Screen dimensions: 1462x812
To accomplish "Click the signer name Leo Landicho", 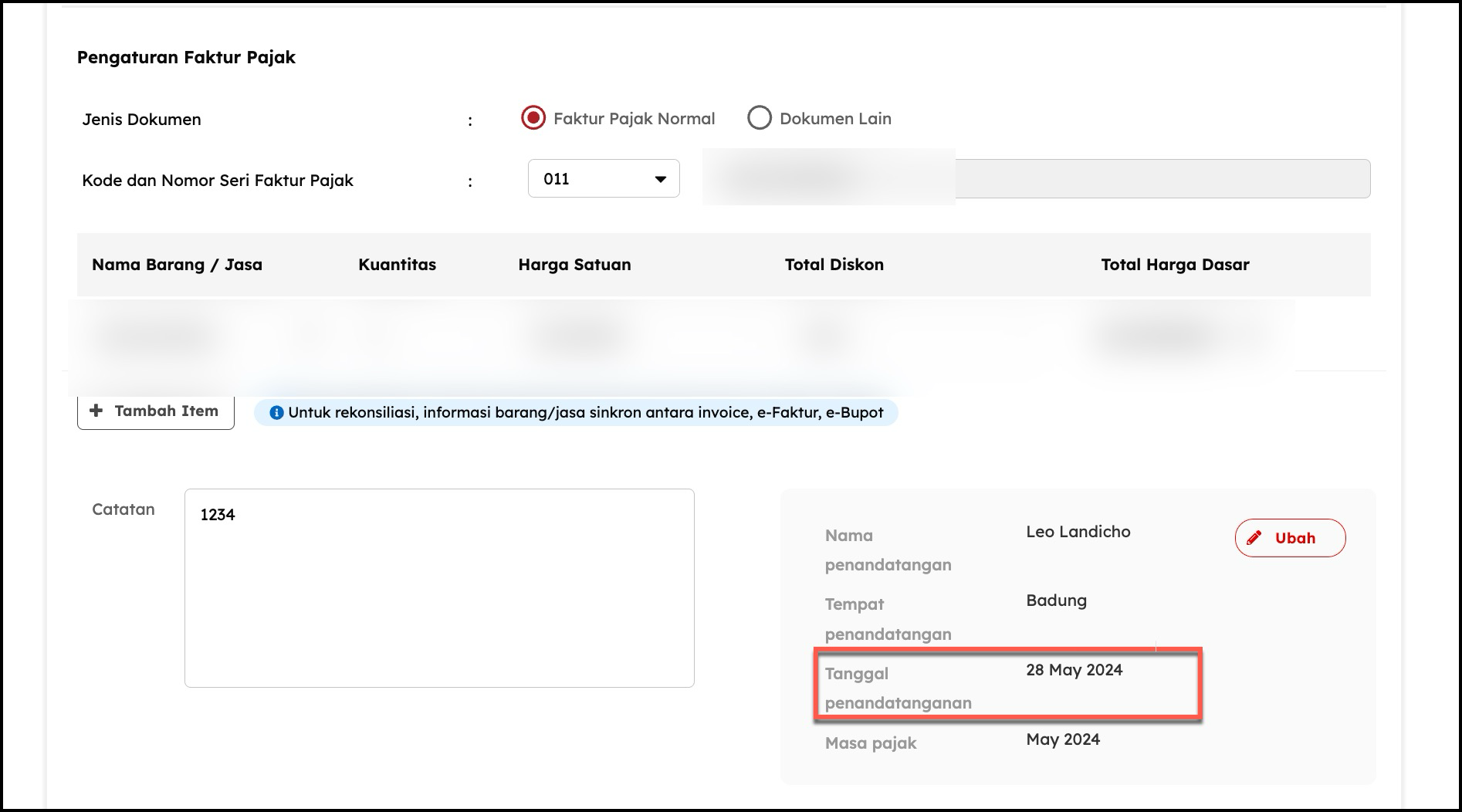I will coord(1078,532).
